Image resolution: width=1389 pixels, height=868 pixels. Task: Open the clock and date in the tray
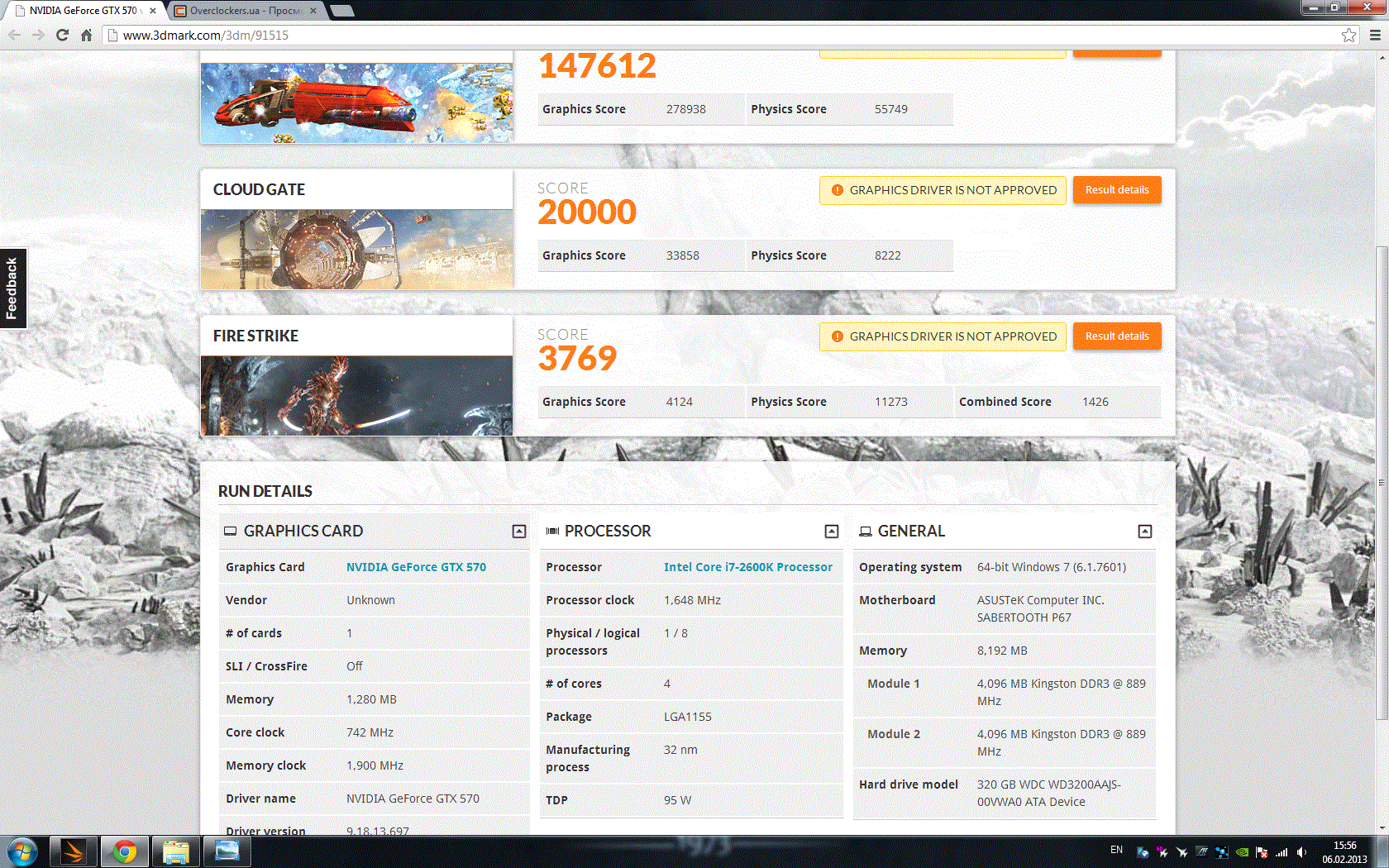(1344, 852)
